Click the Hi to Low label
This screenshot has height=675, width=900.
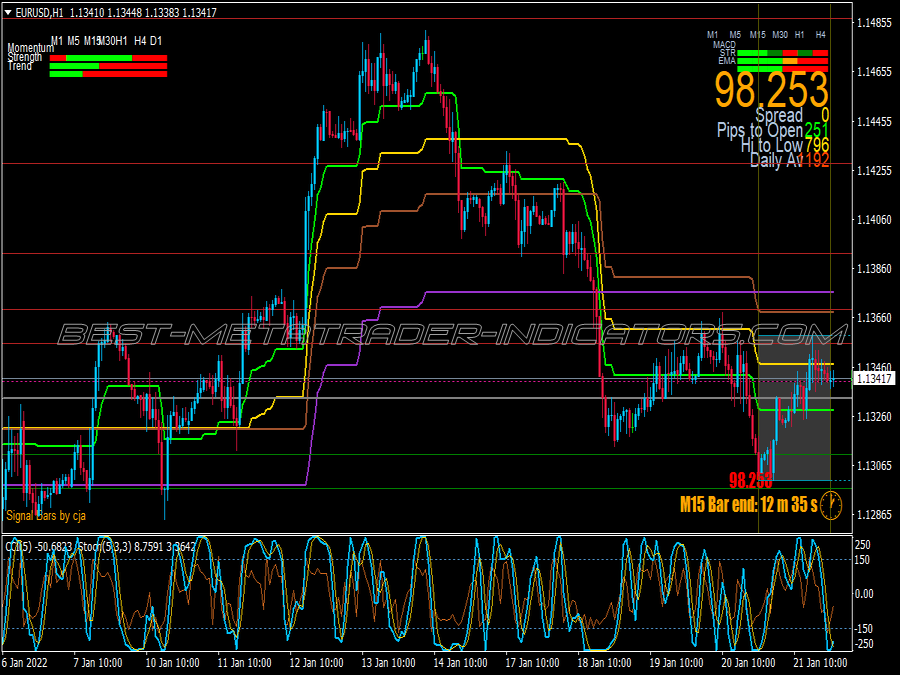pos(771,145)
